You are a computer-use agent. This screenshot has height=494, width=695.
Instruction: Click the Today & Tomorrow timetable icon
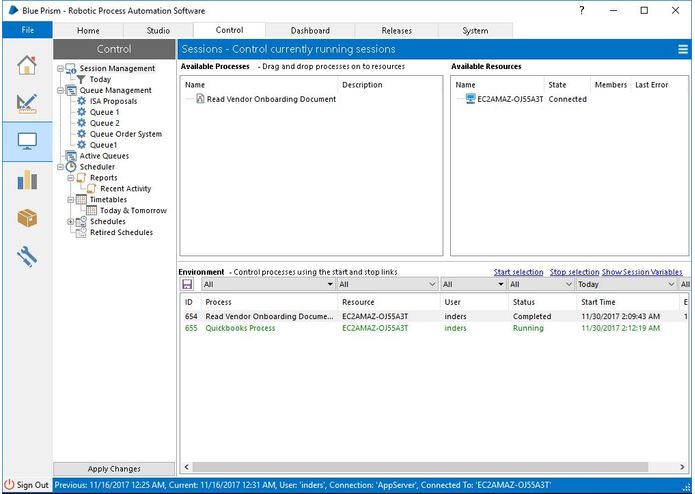click(x=91, y=210)
